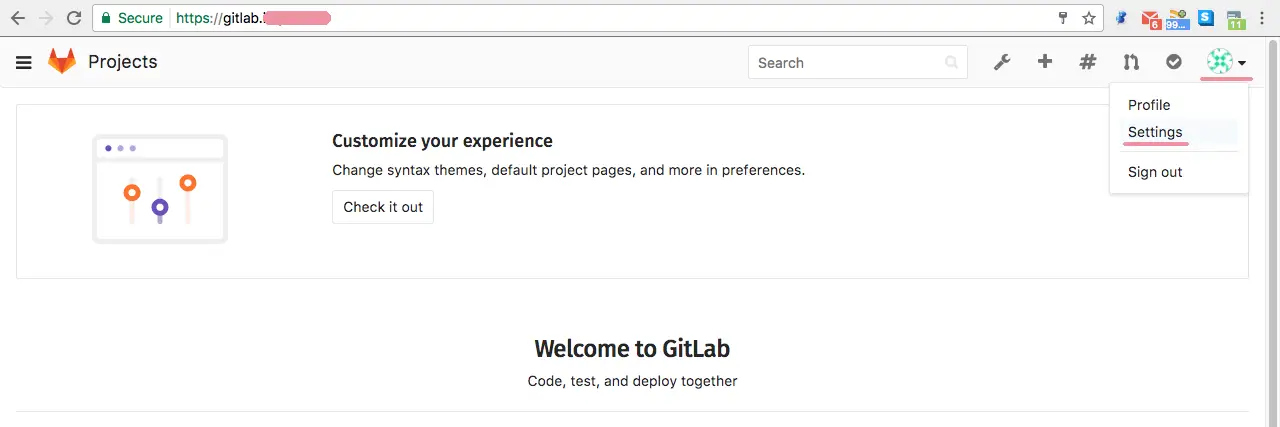1280x427 pixels.
Task: Open the Merge requests icon
Action: tap(1131, 62)
